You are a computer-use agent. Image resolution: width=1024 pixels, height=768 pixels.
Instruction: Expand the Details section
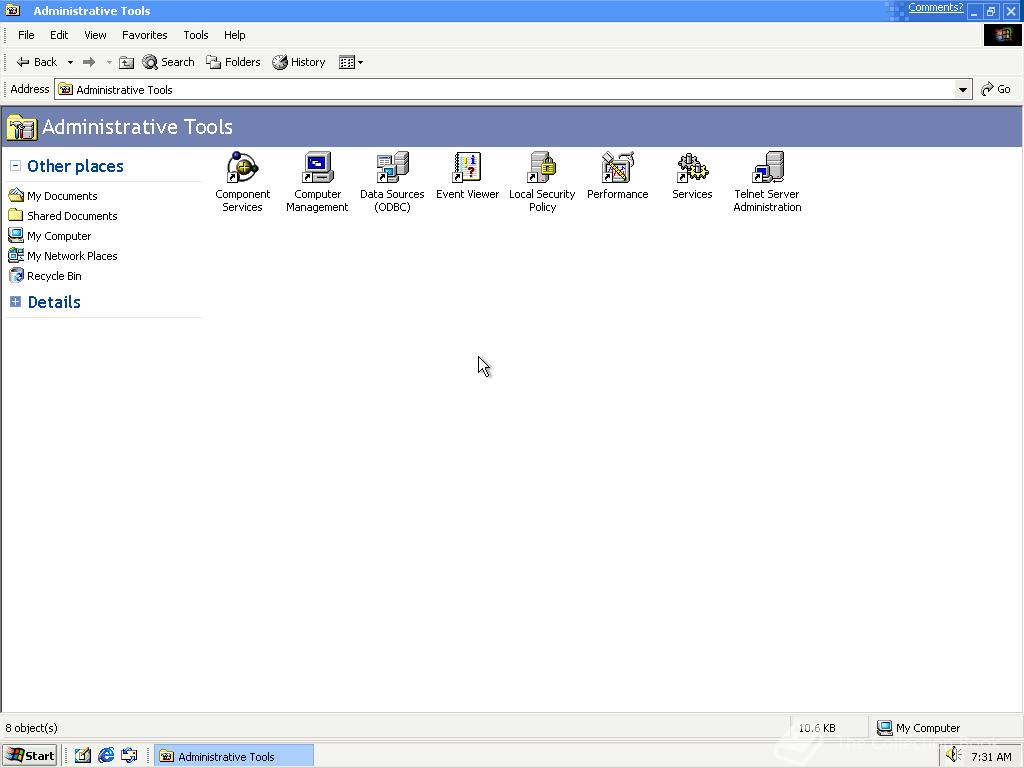click(16, 302)
